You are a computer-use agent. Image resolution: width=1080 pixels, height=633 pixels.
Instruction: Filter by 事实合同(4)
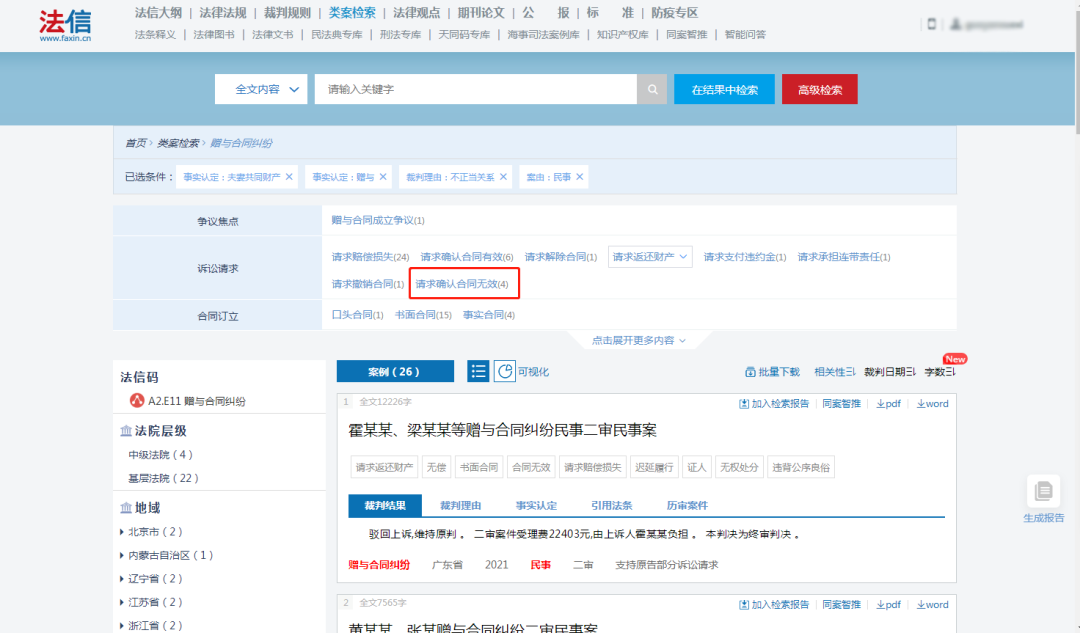(488, 315)
